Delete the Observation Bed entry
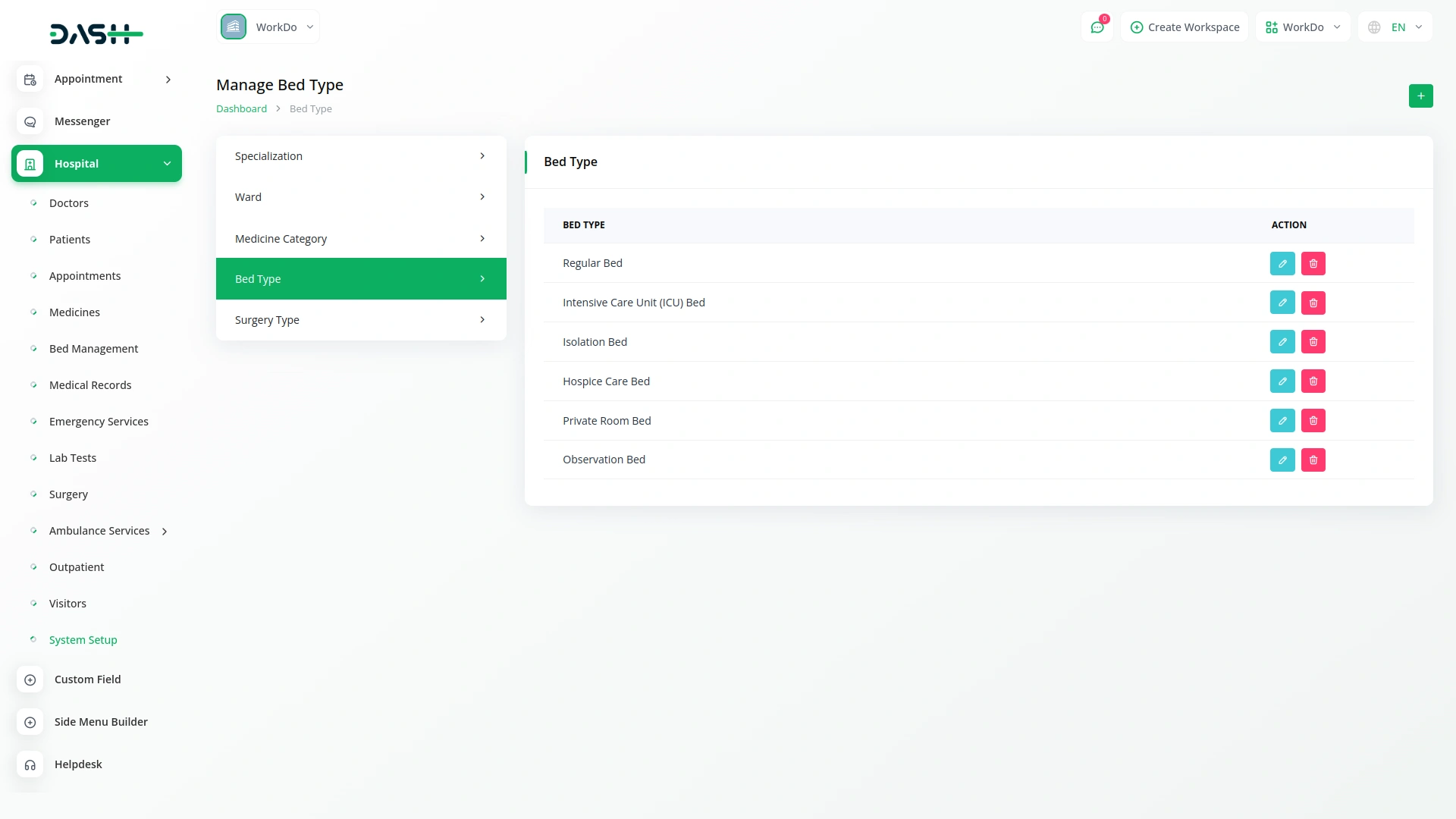 pyautogui.click(x=1313, y=460)
